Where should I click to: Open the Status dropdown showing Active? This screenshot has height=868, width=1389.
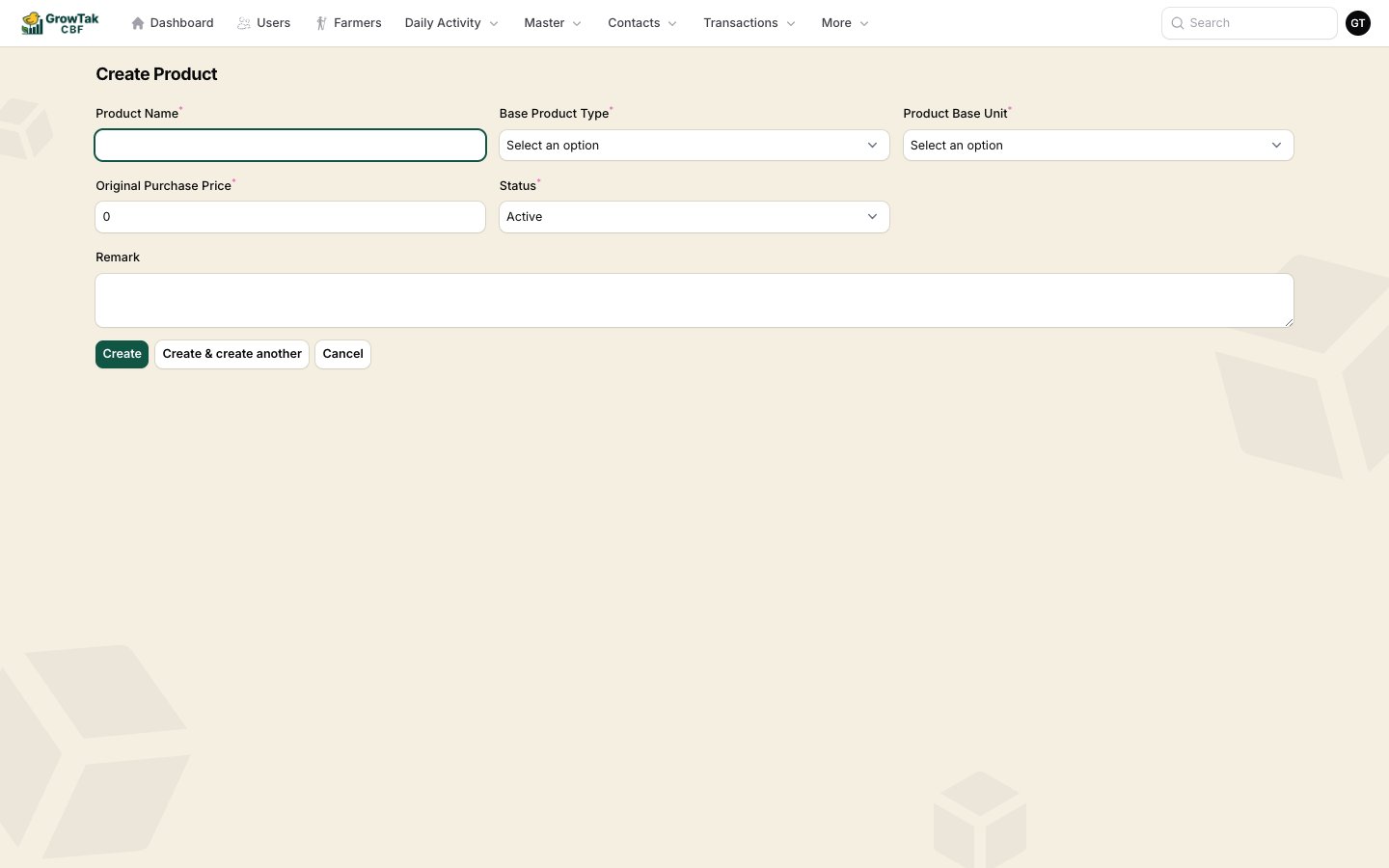click(694, 217)
